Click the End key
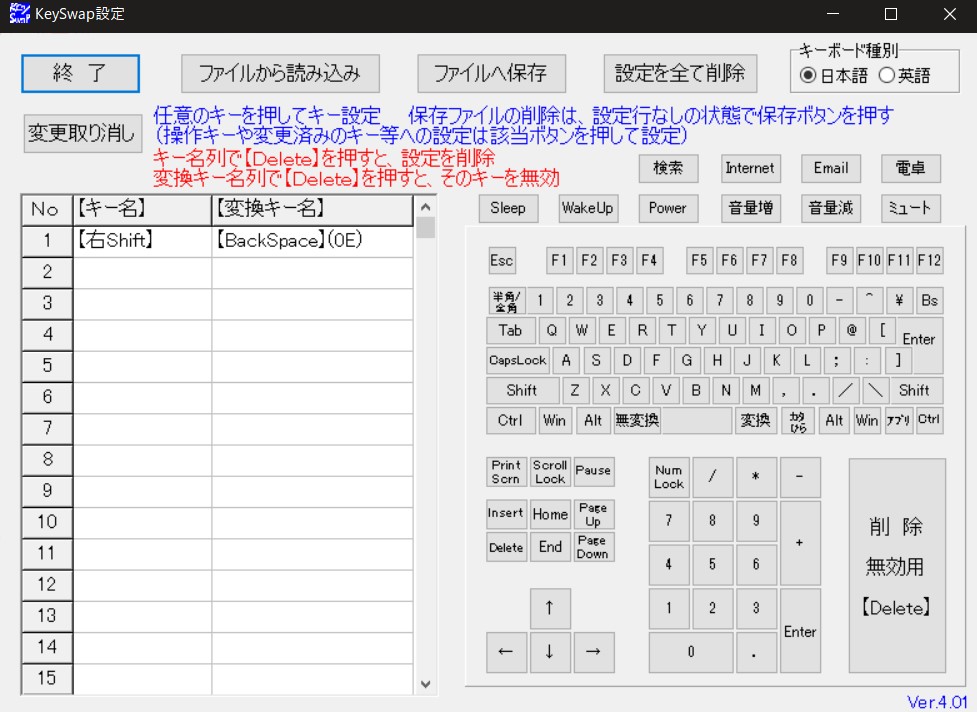 [x=550, y=547]
